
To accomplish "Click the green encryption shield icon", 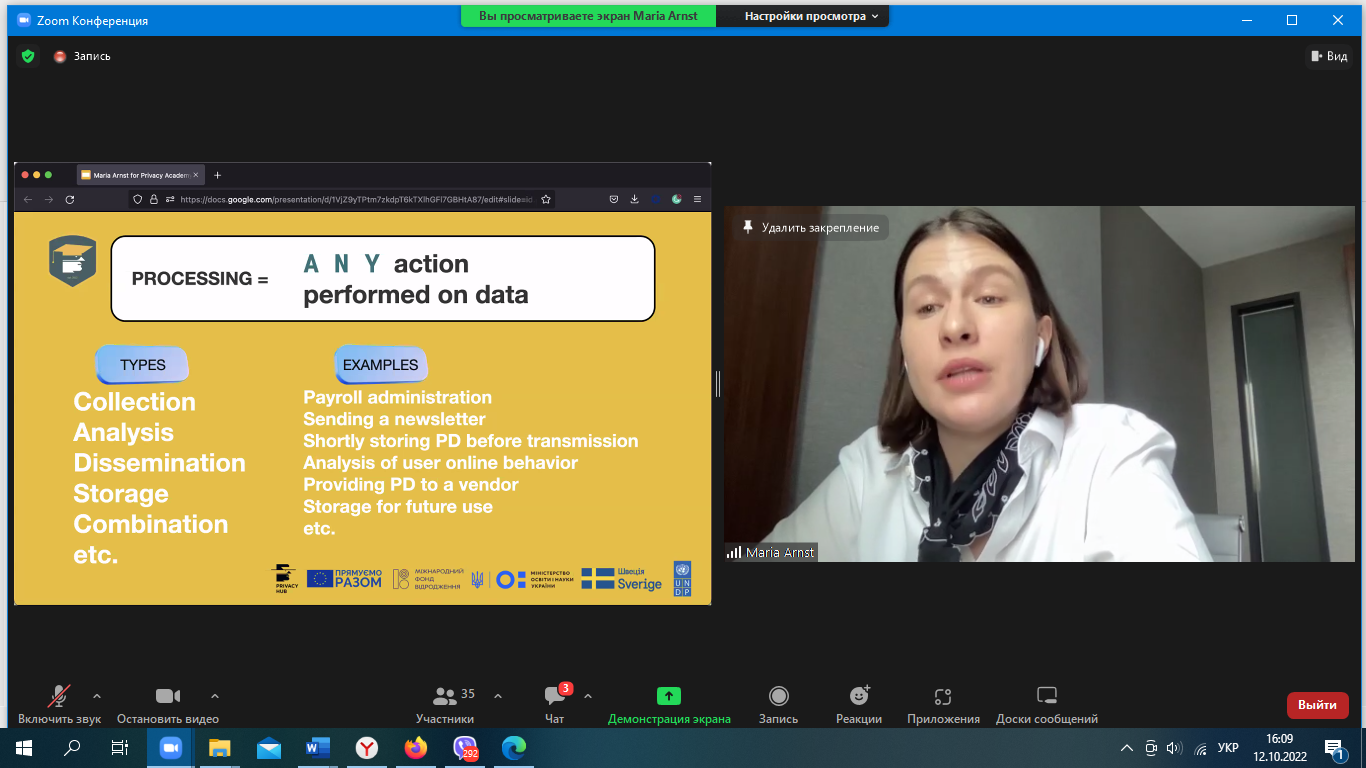I will click(28, 56).
